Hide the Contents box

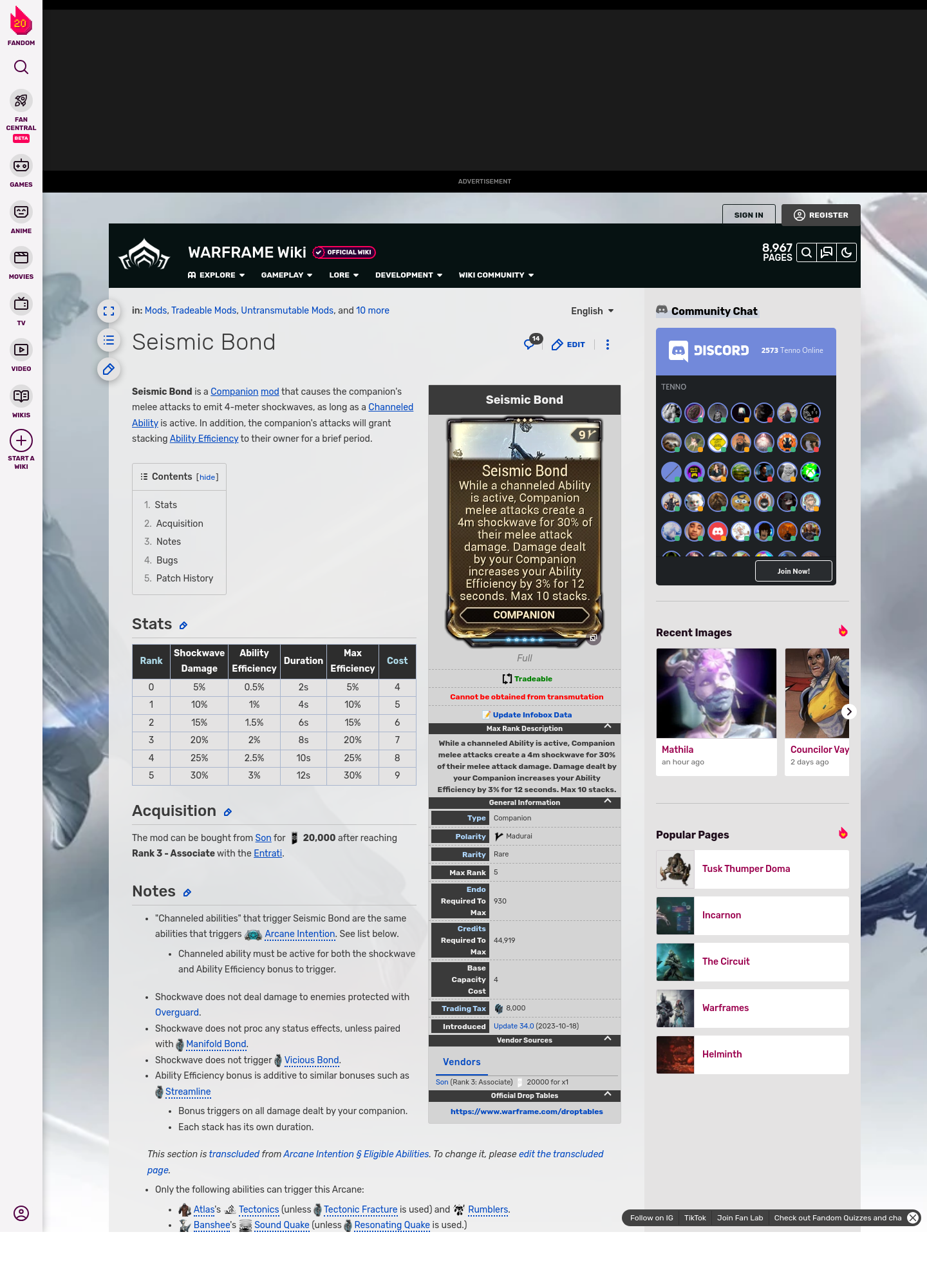[x=207, y=477]
